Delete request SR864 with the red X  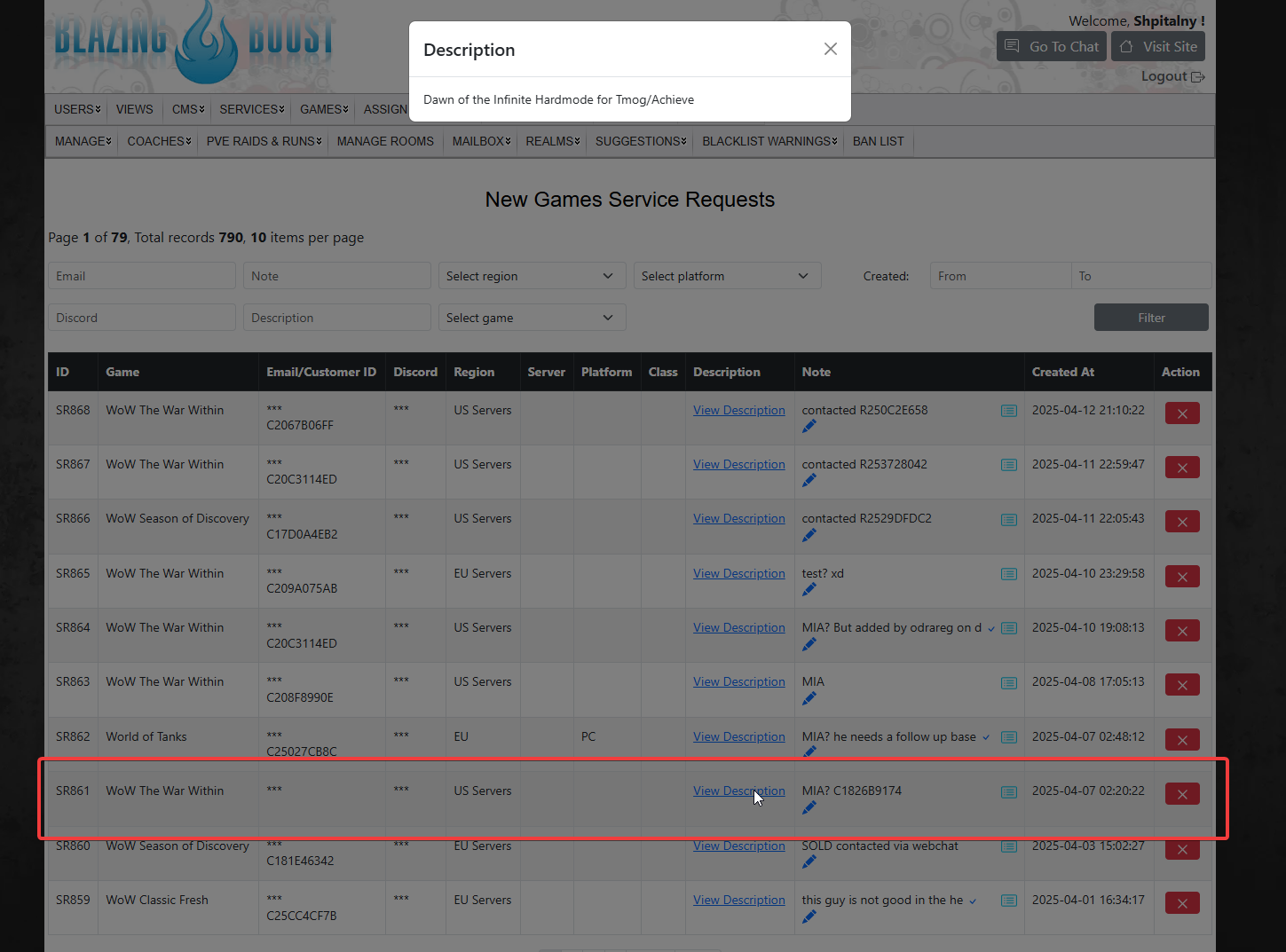pos(1182,631)
